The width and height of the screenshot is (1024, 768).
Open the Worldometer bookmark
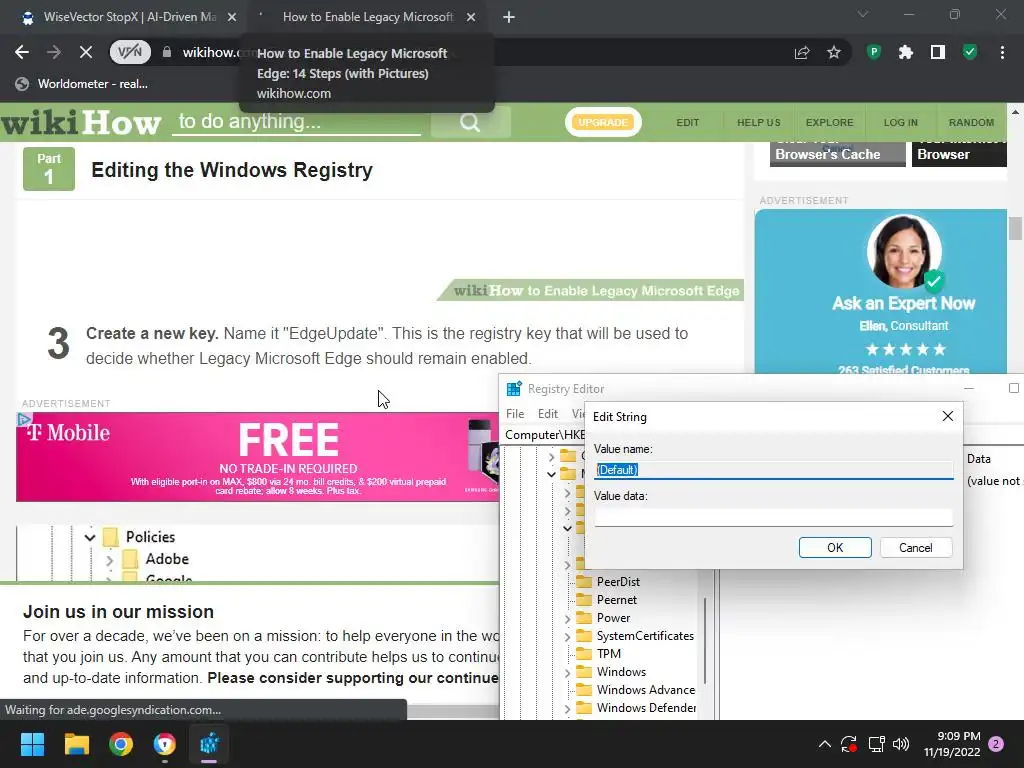pos(82,84)
